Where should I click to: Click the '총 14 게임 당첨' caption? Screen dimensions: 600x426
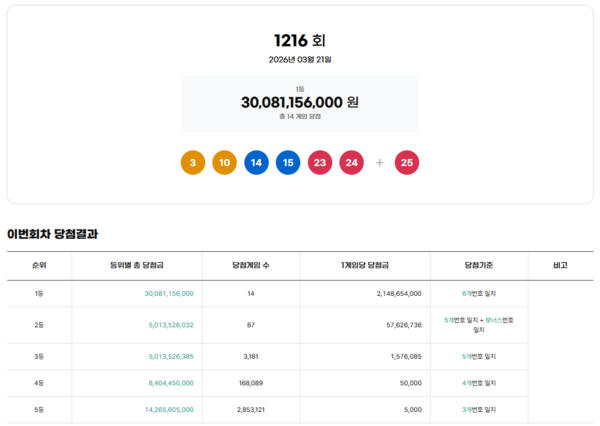(300, 116)
